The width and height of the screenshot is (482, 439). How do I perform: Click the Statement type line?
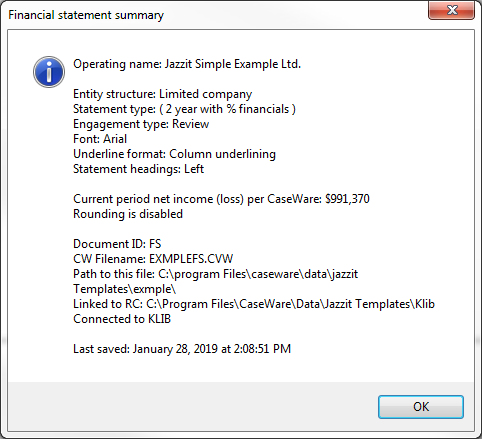(x=184, y=109)
